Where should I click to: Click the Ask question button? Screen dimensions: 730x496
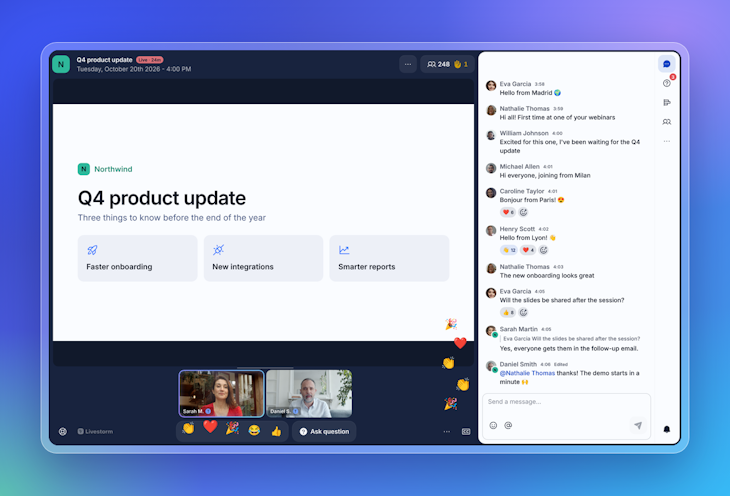[x=324, y=431]
